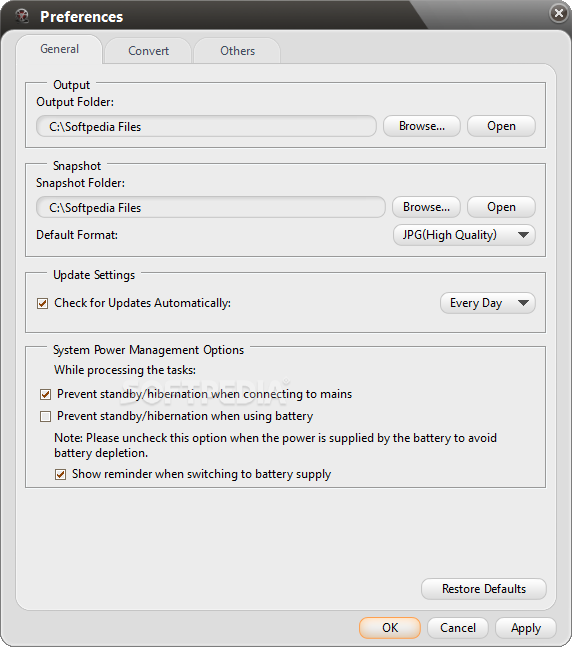This screenshot has height=647, width=572.
Task: Confirm settings with the OK button
Action: (390, 628)
